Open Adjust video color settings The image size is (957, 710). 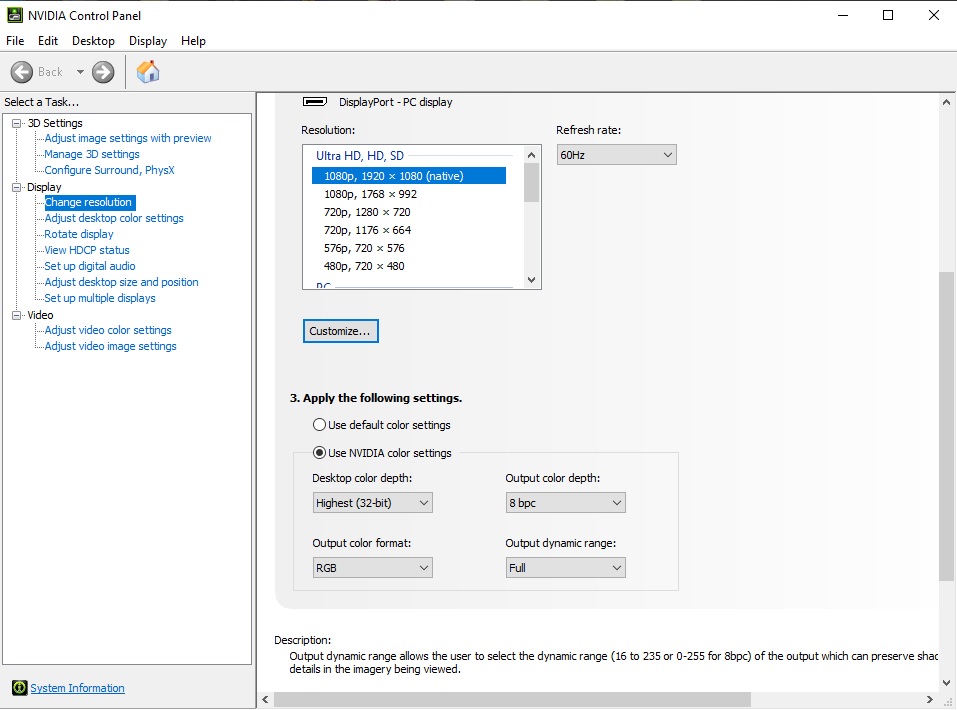tap(108, 330)
